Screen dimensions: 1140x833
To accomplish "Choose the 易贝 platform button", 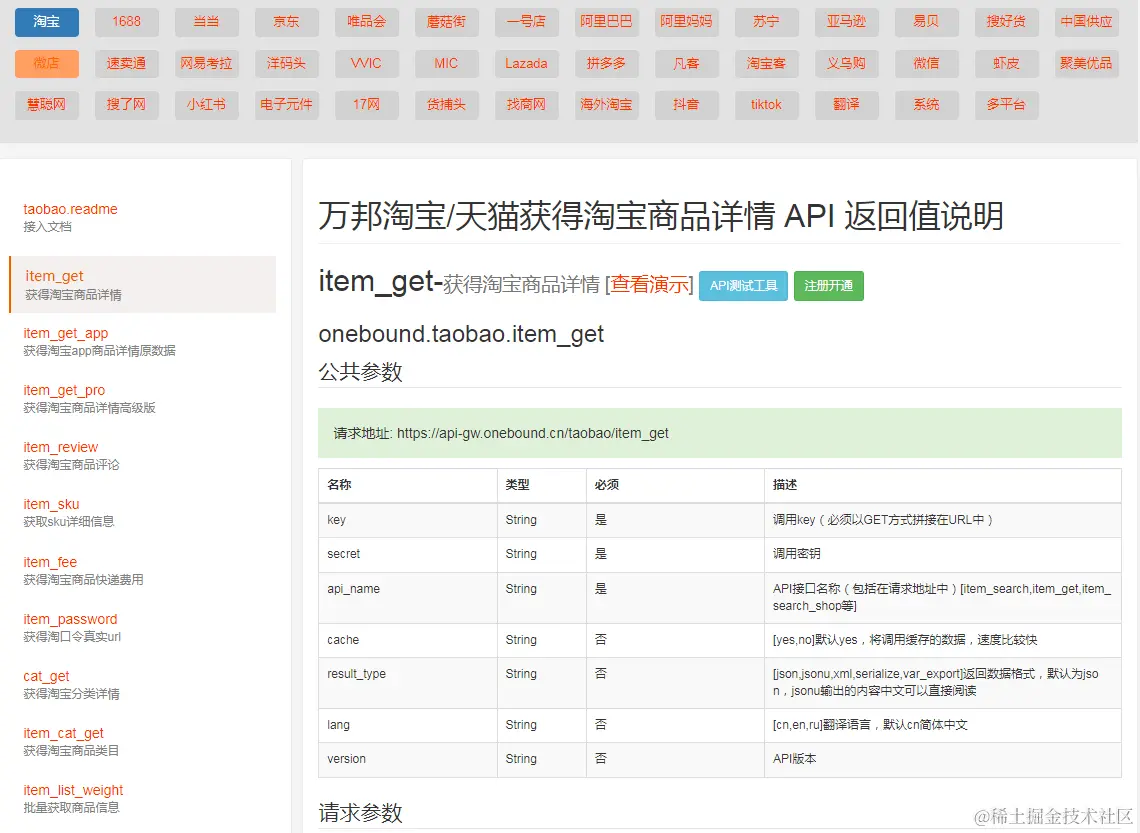I will (x=926, y=22).
